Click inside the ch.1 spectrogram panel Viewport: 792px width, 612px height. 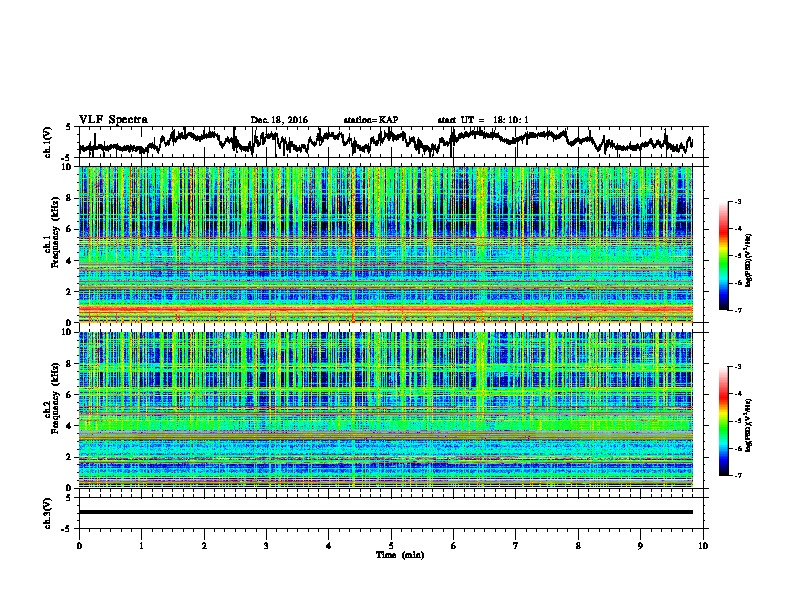[x=385, y=244]
